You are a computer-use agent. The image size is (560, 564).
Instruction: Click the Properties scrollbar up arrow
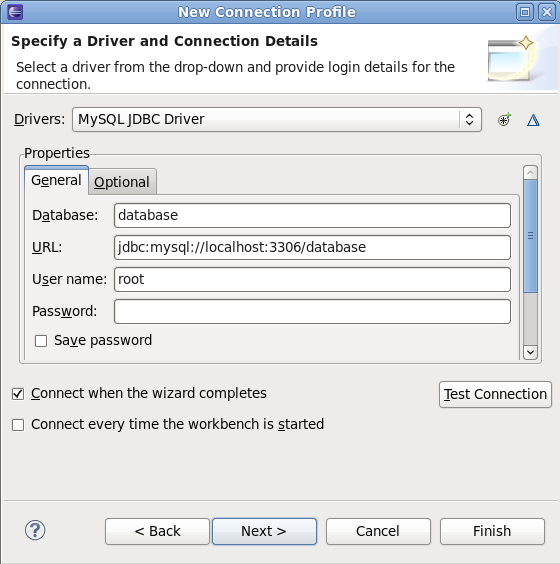click(530, 173)
